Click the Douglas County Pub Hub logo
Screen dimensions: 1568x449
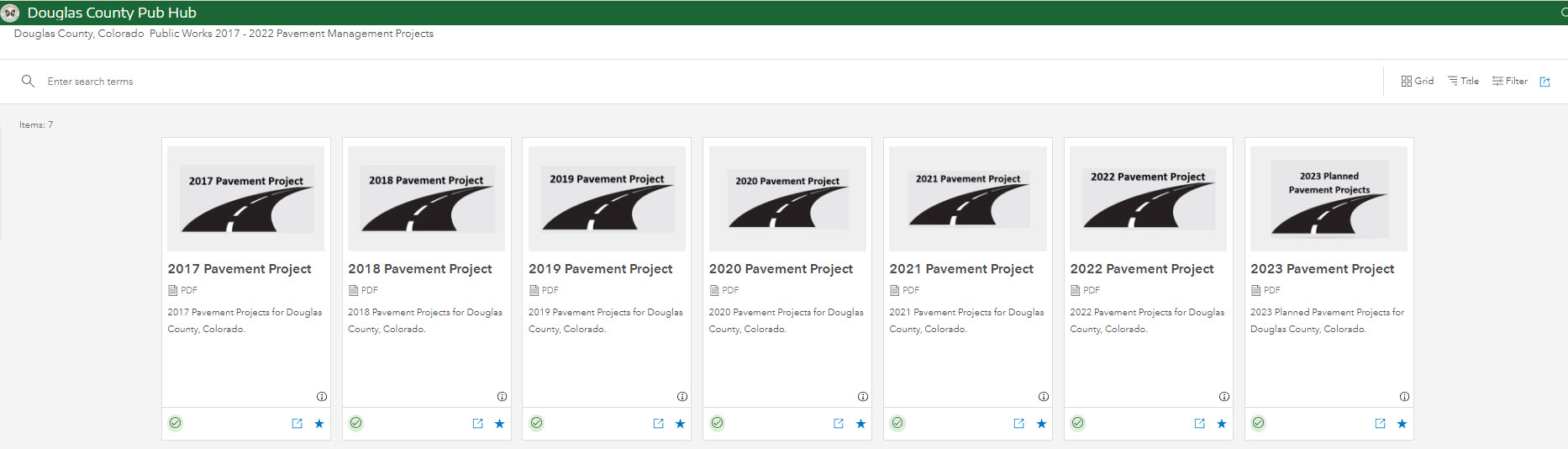pos(11,13)
